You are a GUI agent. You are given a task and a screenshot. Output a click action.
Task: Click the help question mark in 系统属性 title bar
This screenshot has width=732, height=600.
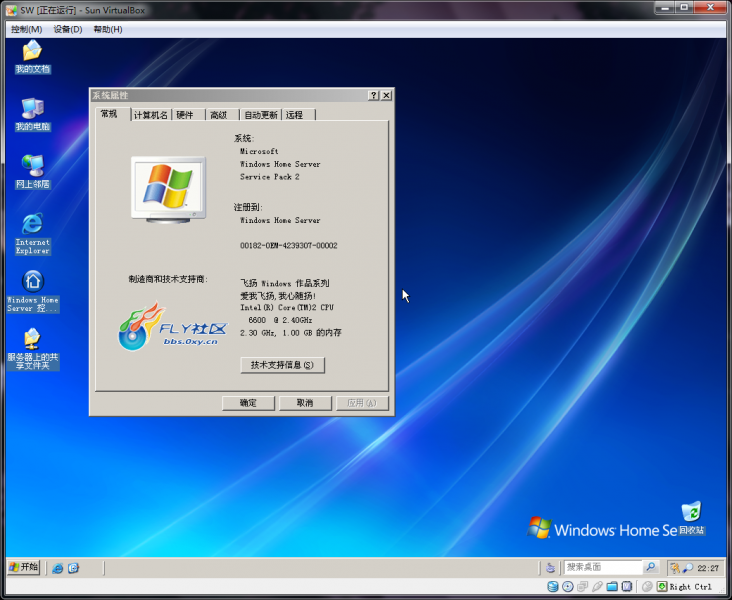pos(373,95)
